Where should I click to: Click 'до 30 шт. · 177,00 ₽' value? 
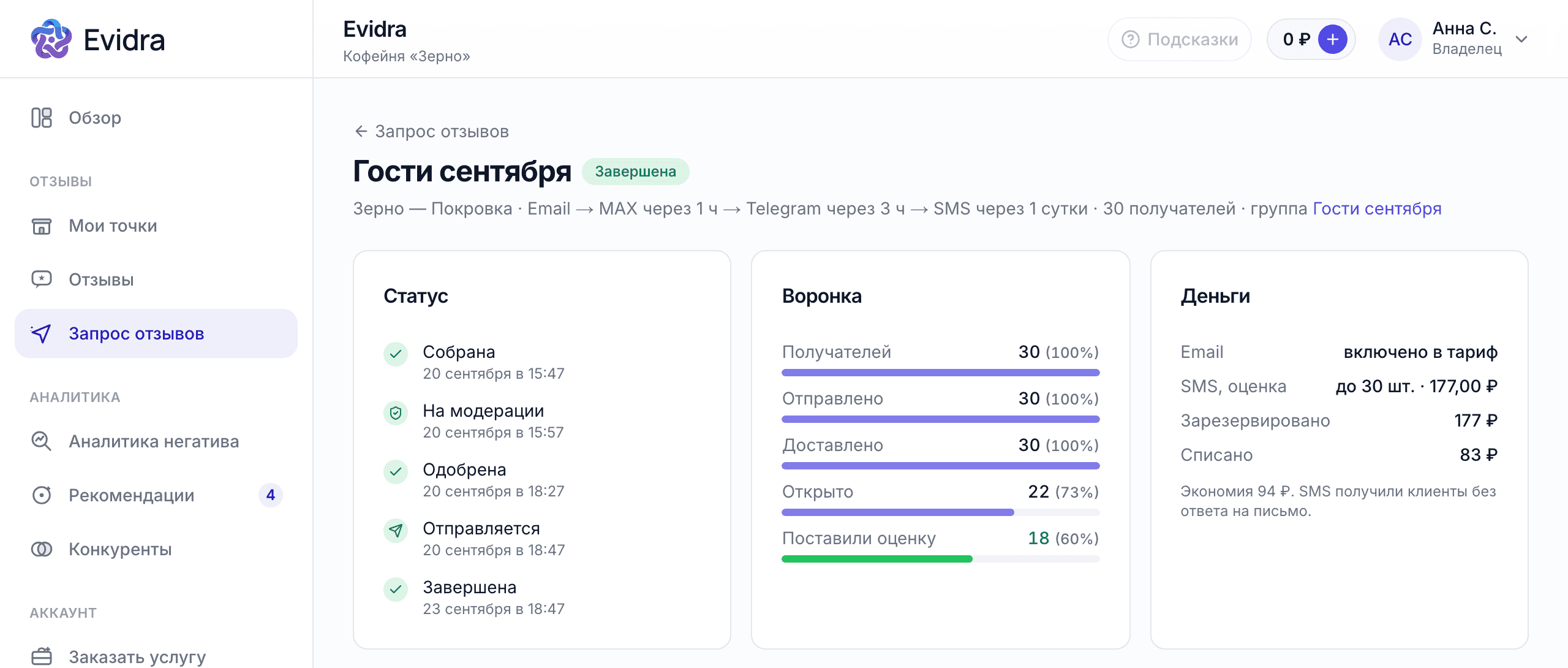click(x=1416, y=387)
